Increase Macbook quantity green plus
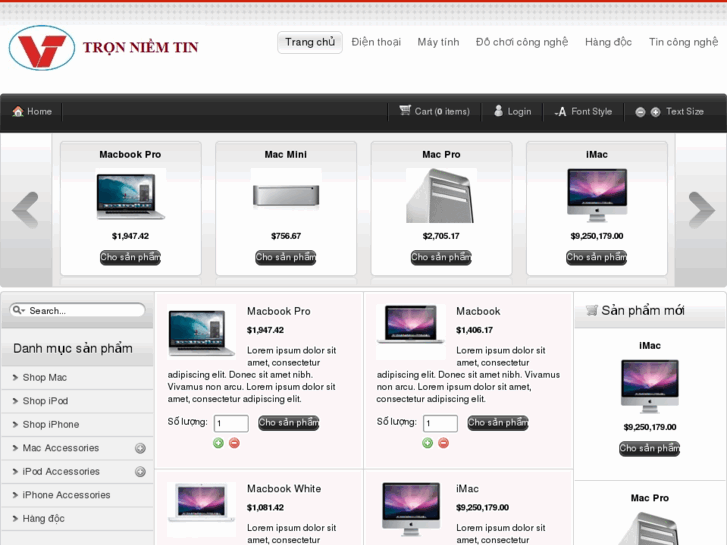 427,443
